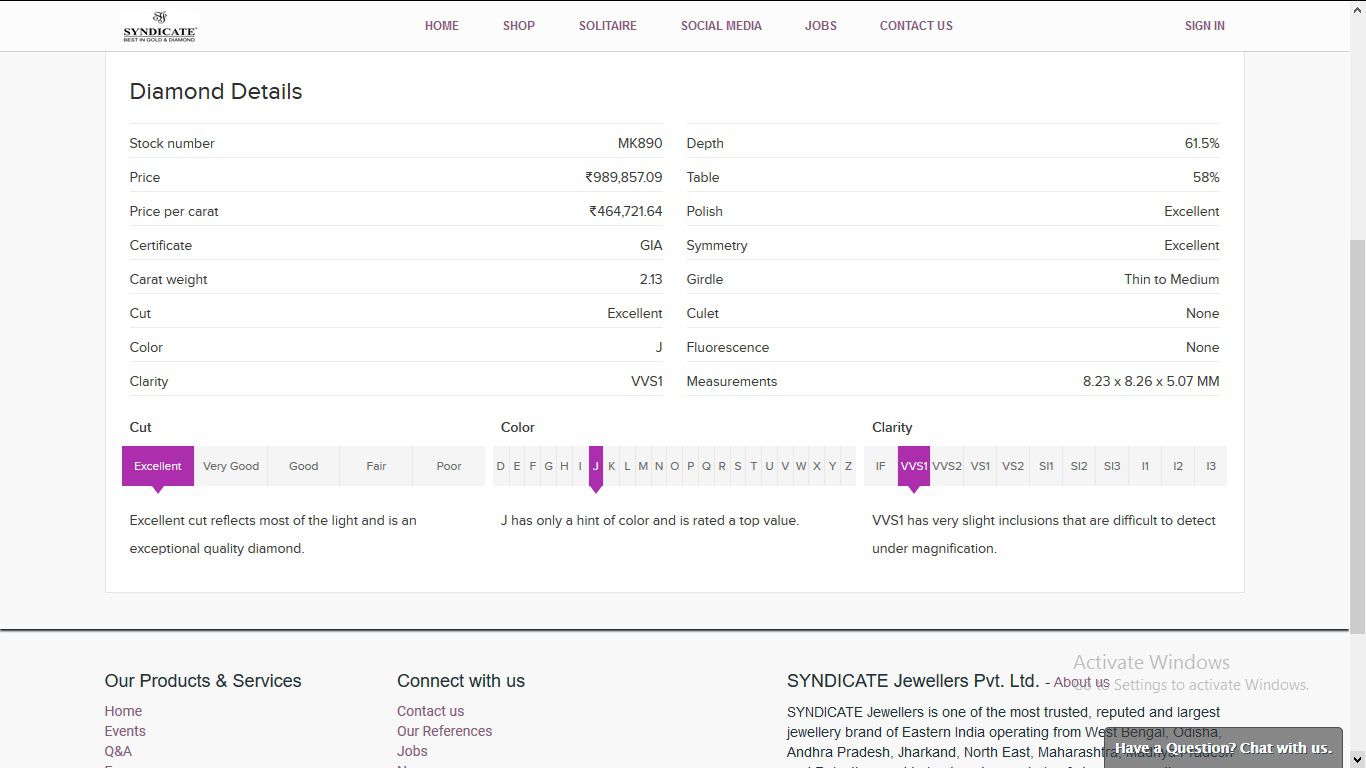Open the About us link
The height and width of the screenshot is (768, 1366).
(1081, 682)
